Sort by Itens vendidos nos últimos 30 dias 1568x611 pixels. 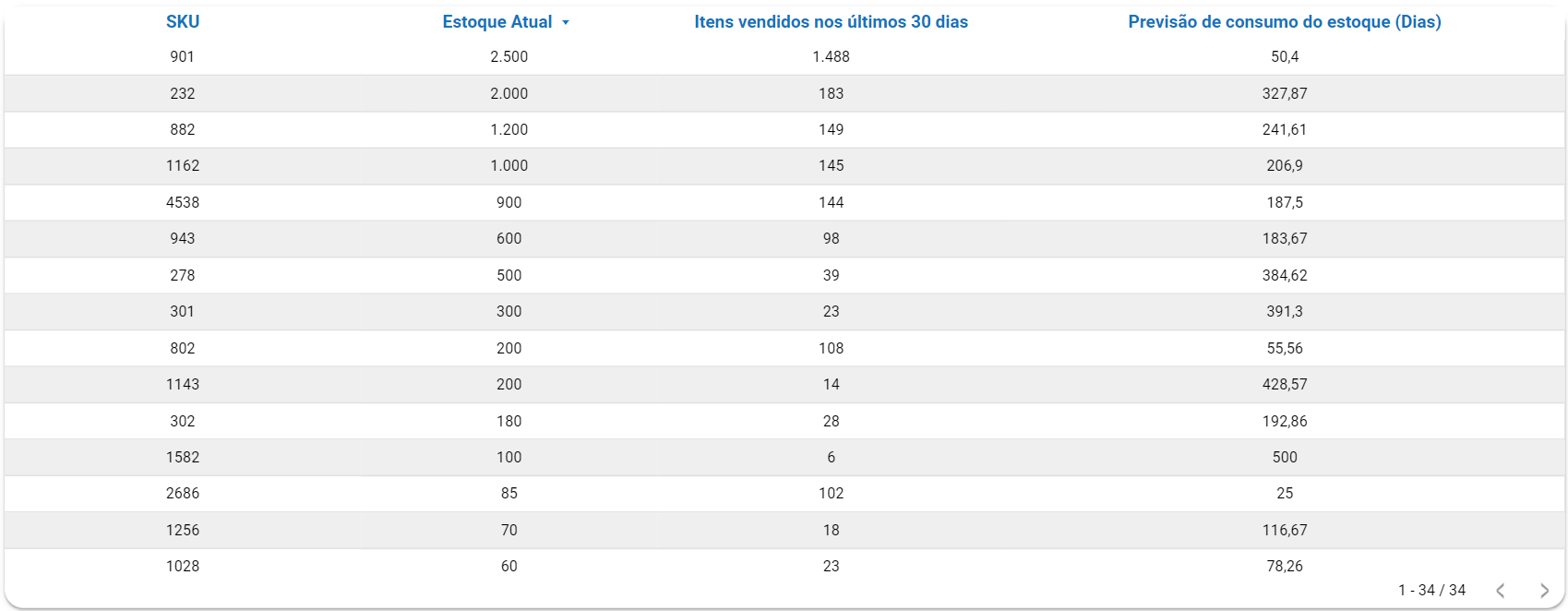(831, 22)
